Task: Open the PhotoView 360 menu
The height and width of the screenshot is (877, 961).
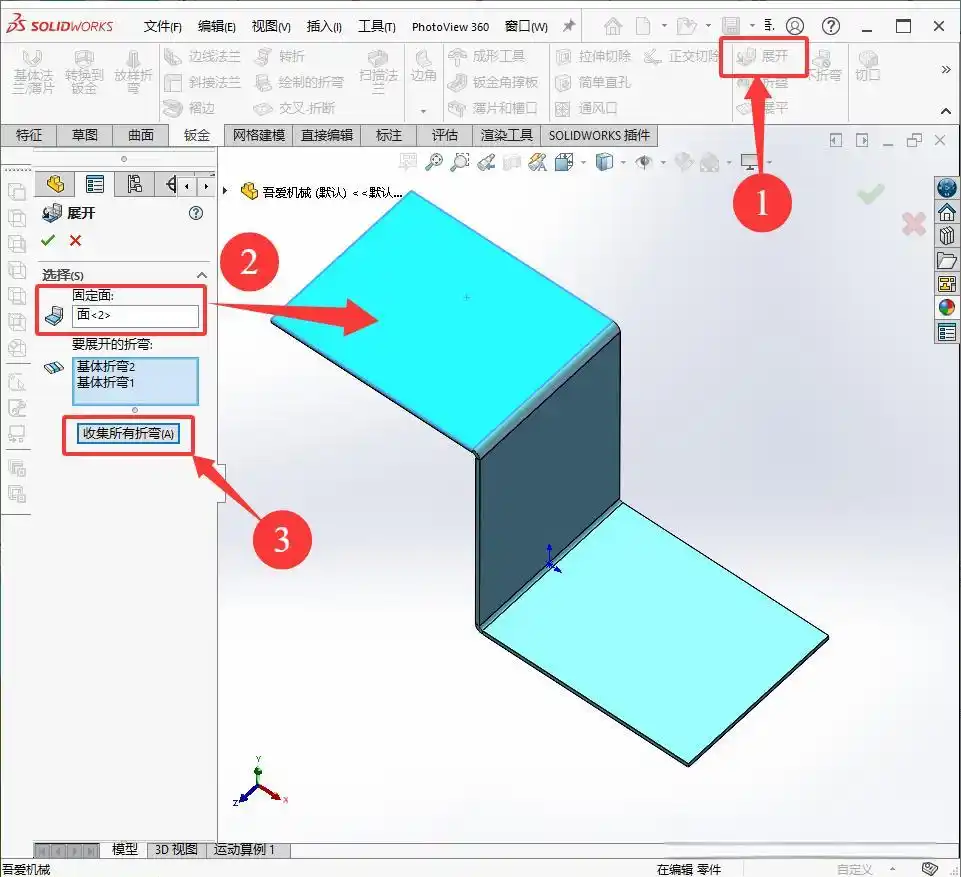Action: [450, 27]
